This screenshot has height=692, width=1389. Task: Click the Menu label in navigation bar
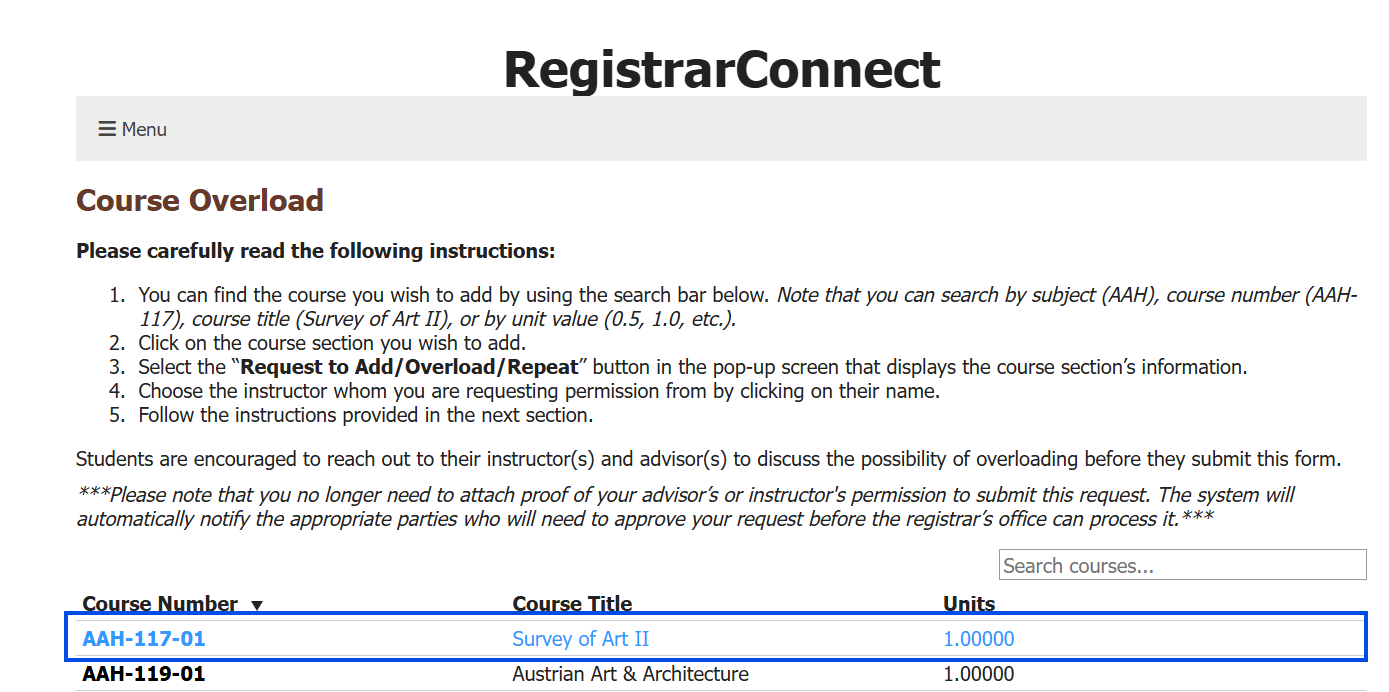(x=144, y=129)
